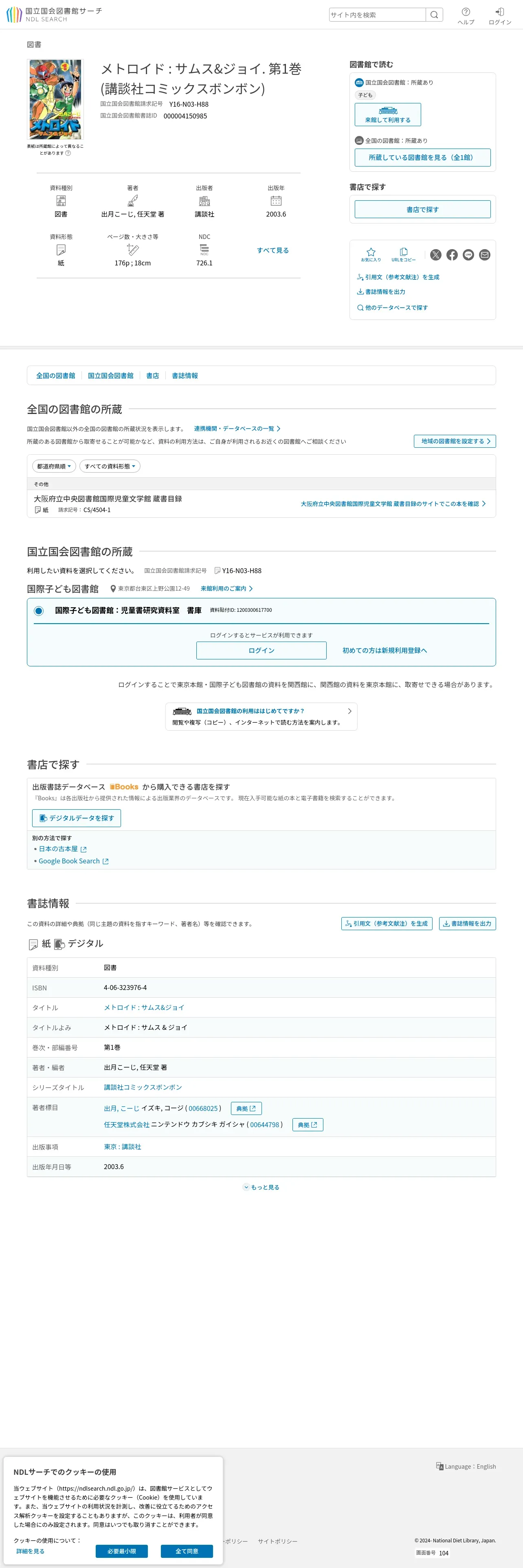523x1568 pixels.
Task: Click series link 講談社コミックスボンボン
Action: (143, 1087)
